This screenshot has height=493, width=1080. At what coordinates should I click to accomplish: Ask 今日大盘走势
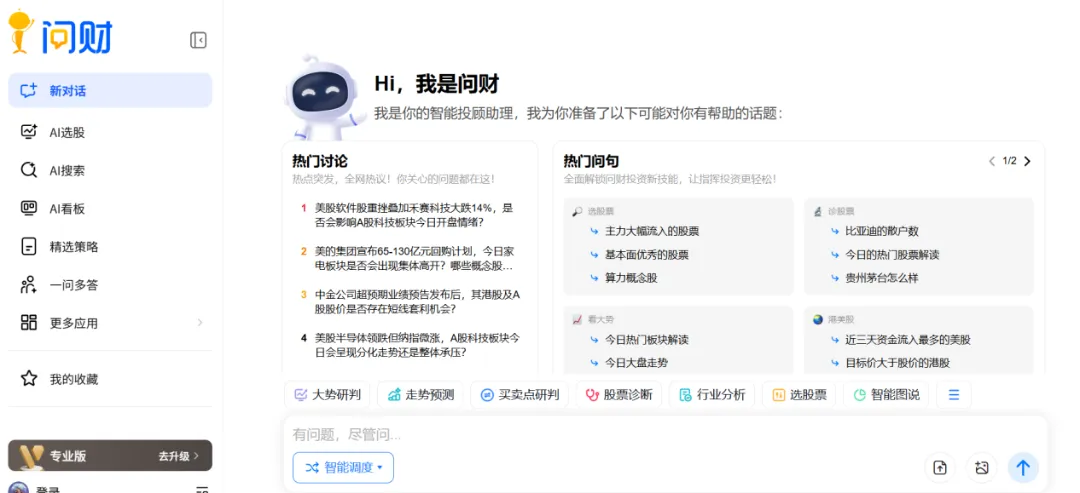tap(636, 363)
